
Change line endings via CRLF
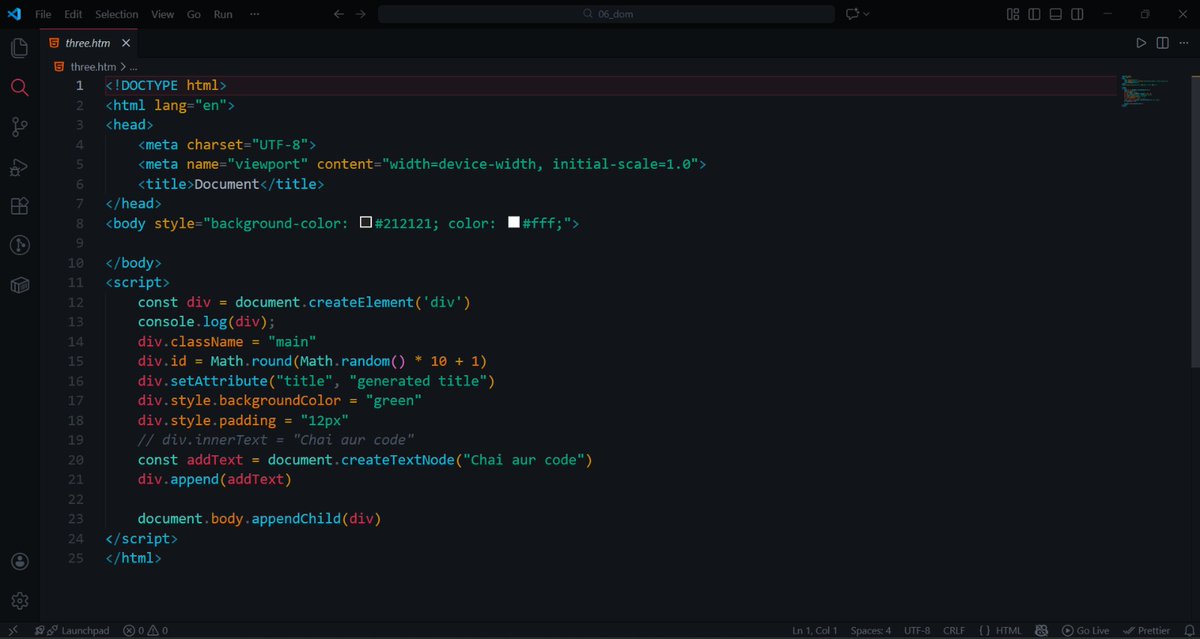953,631
